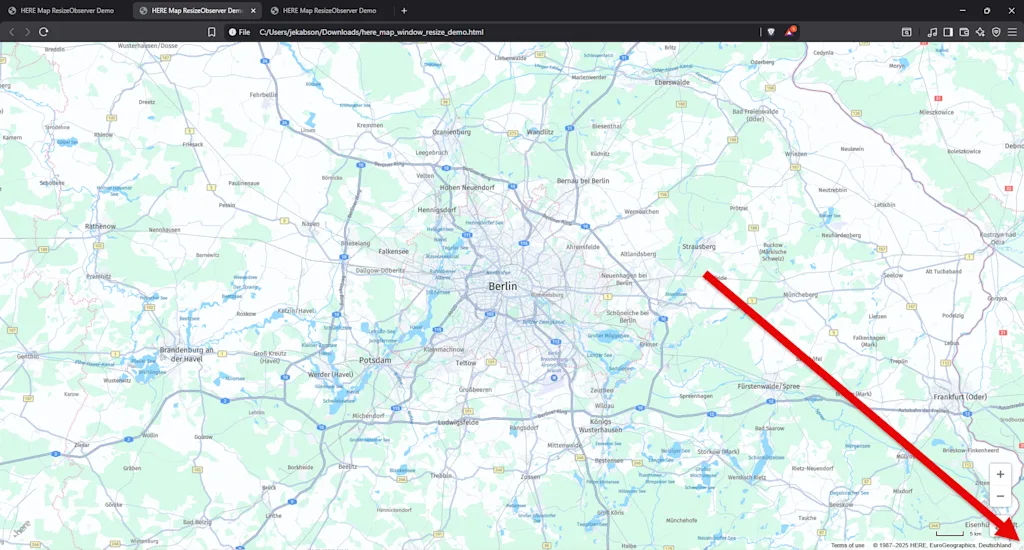
Task: Focus the address bar file path
Action: point(371,32)
